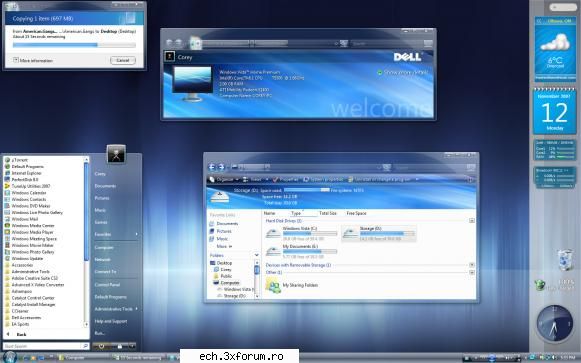Click the Forward arrow in Computer window
The height and width of the screenshot is (363, 581).
pyautogui.click(x=221, y=167)
